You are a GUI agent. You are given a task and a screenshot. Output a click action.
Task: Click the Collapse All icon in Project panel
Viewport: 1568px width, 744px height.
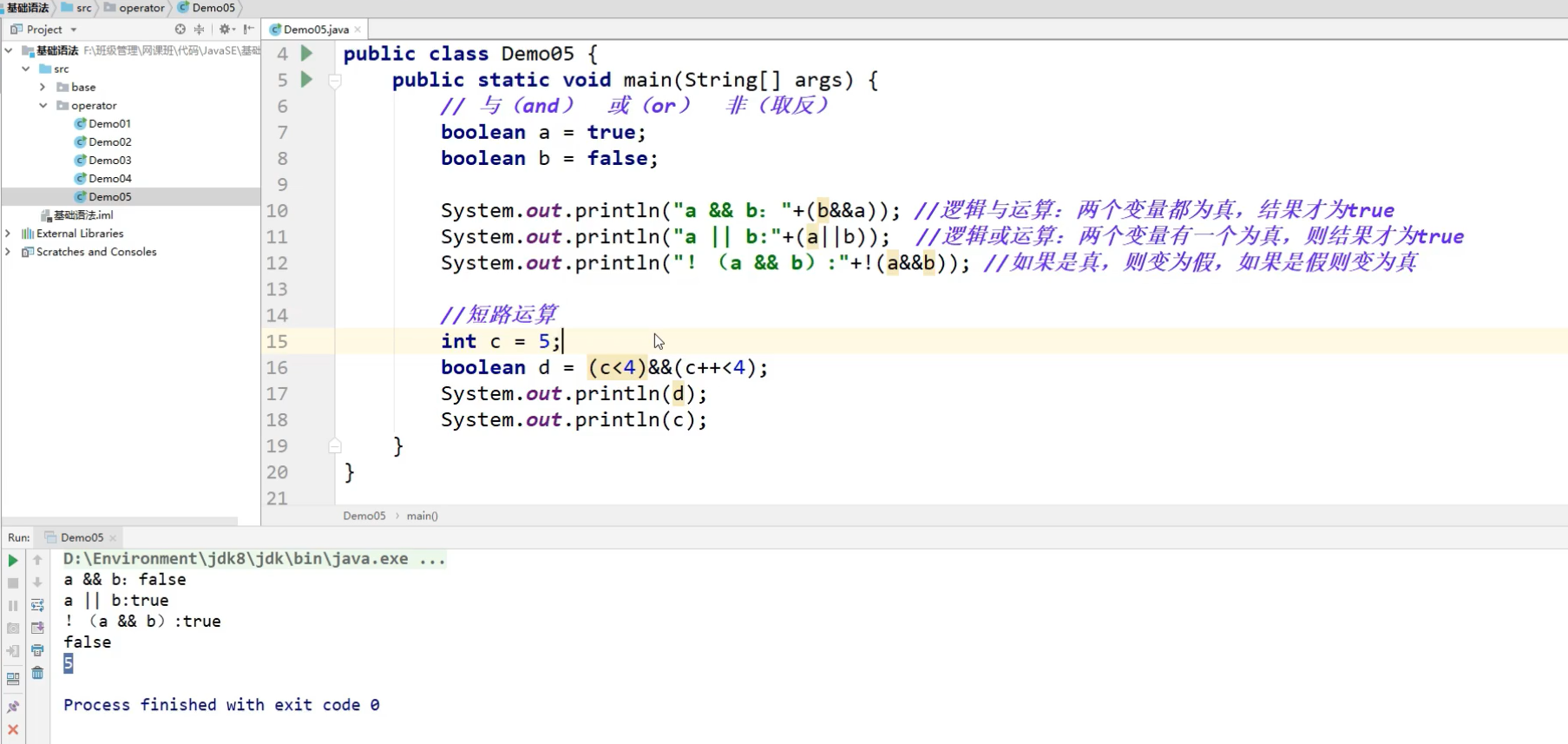point(200,29)
